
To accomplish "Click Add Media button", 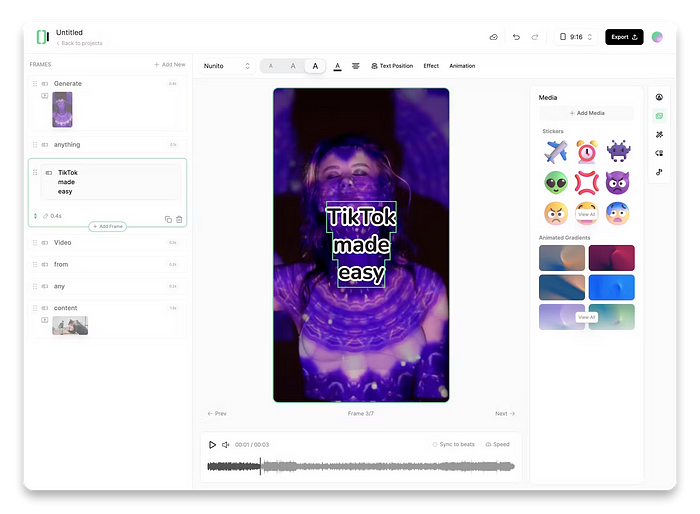I will tap(587, 113).
